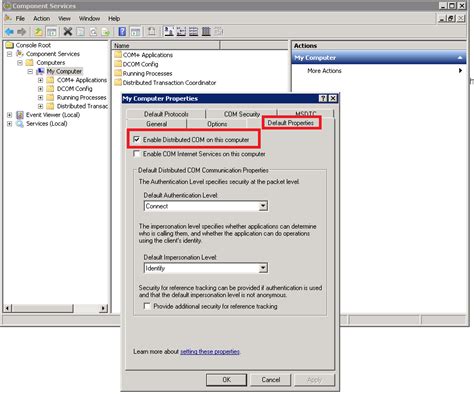Click the grey Forward arrow in the toolbar

[x=22, y=32]
